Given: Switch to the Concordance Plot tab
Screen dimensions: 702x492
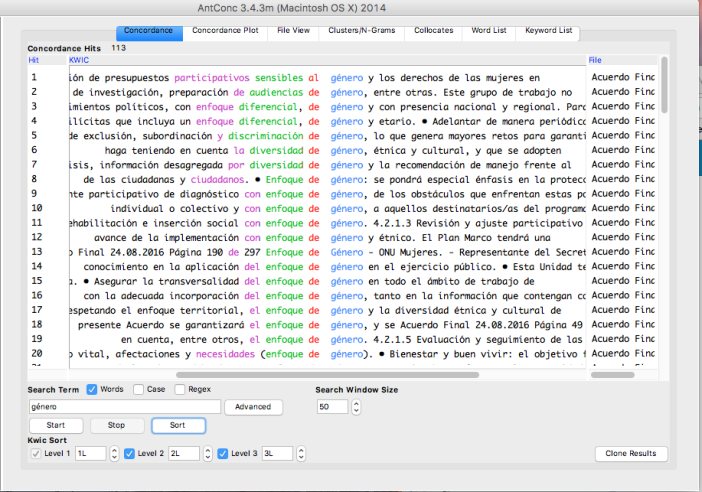Looking at the screenshot, I should point(225,31).
